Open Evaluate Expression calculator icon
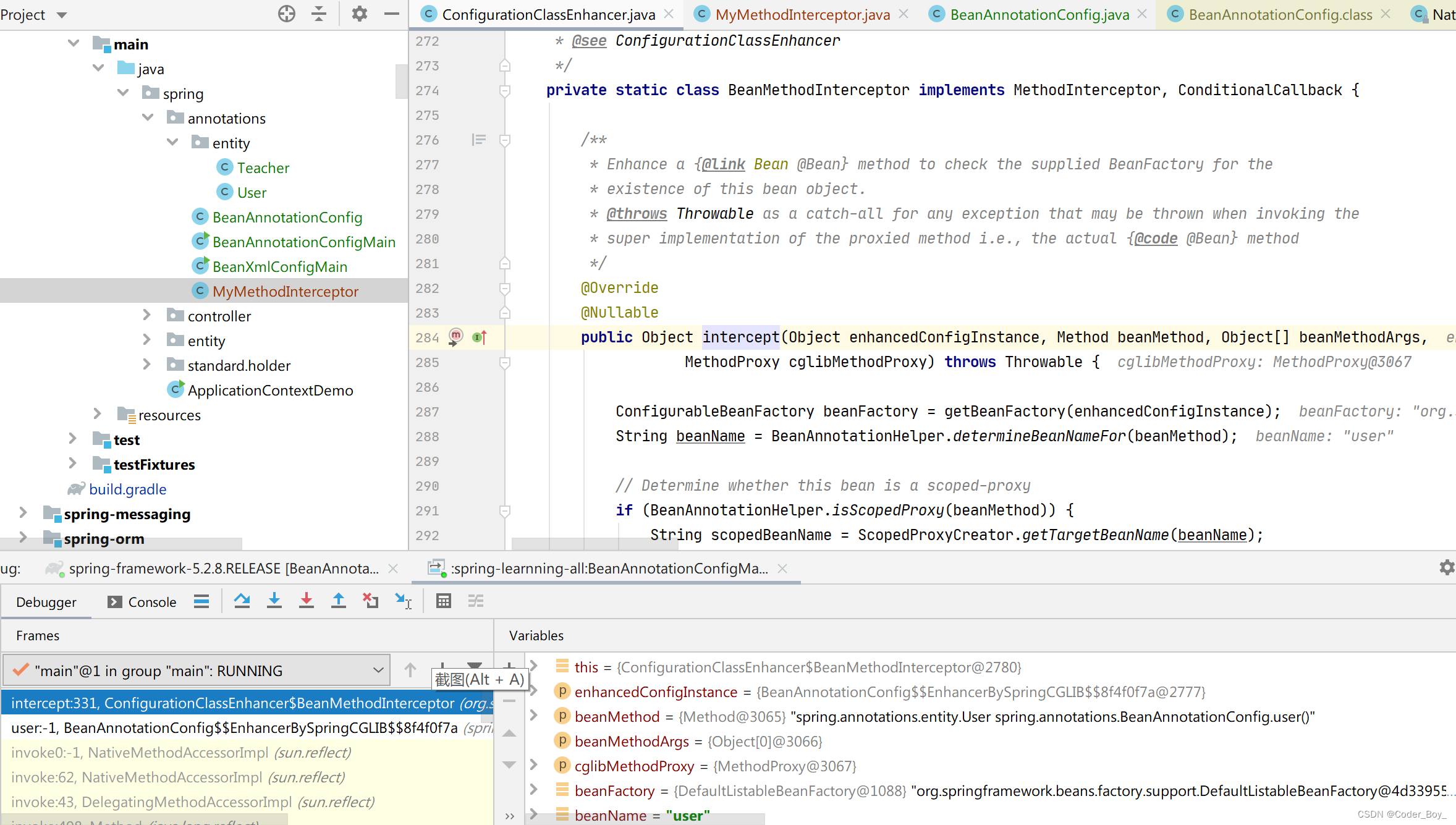The height and width of the screenshot is (825, 1456). tap(444, 601)
